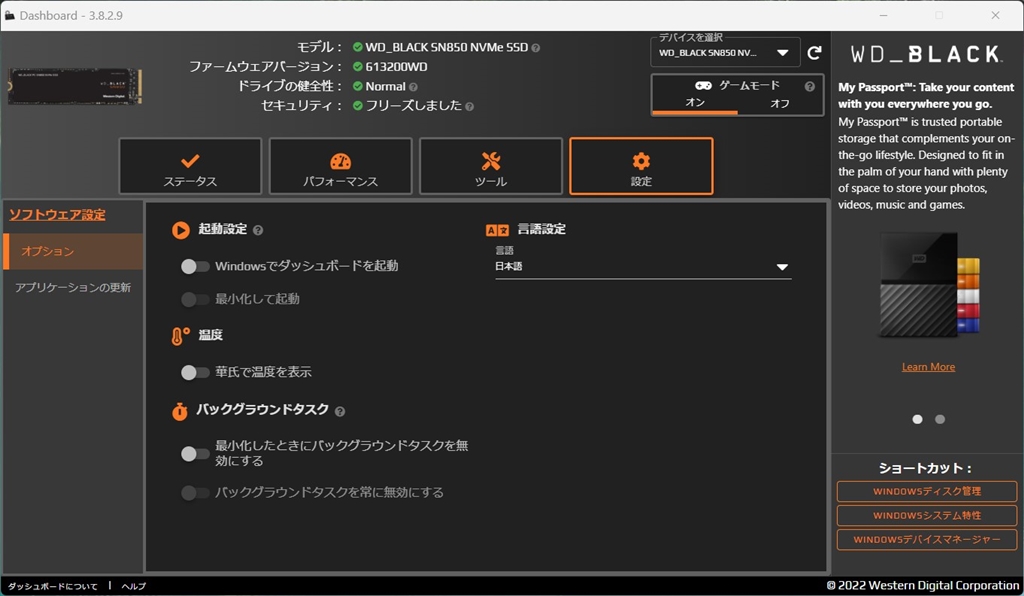The width and height of the screenshot is (1024, 596).
Task: Open the デバイスを選択 dropdown
Action: (725, 53)
